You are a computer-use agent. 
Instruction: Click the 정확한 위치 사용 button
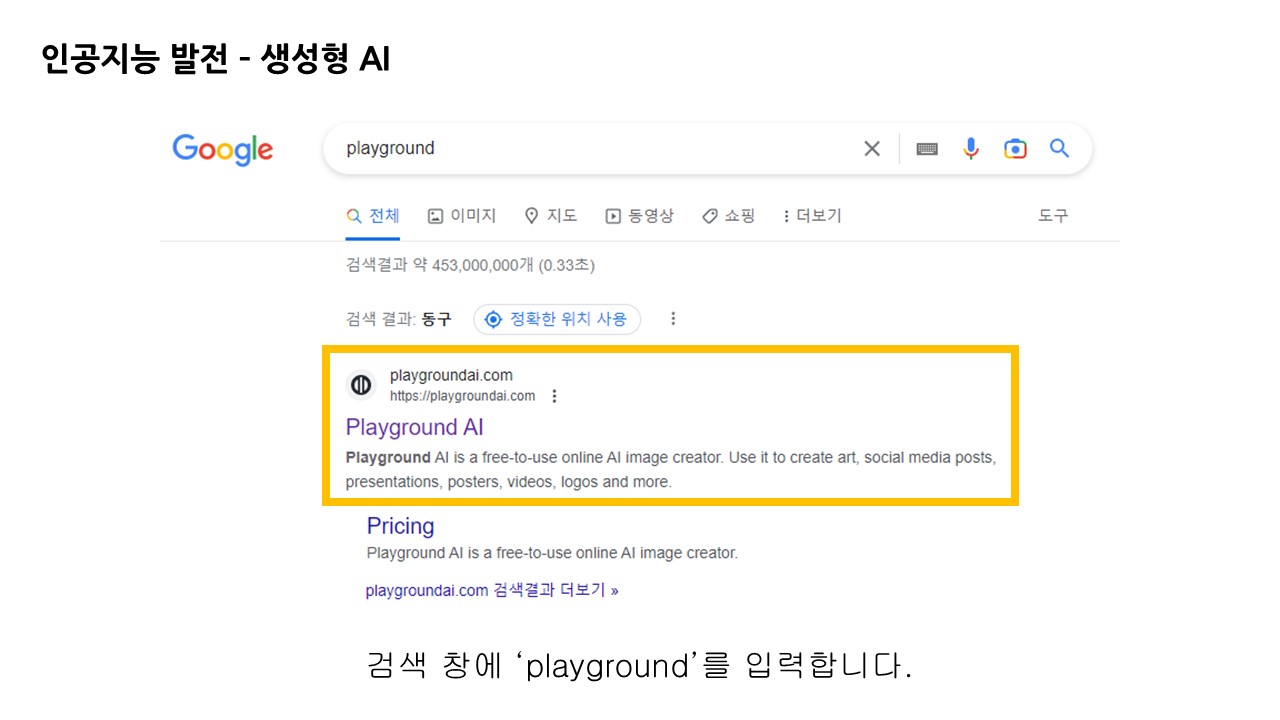pos(557,319)
